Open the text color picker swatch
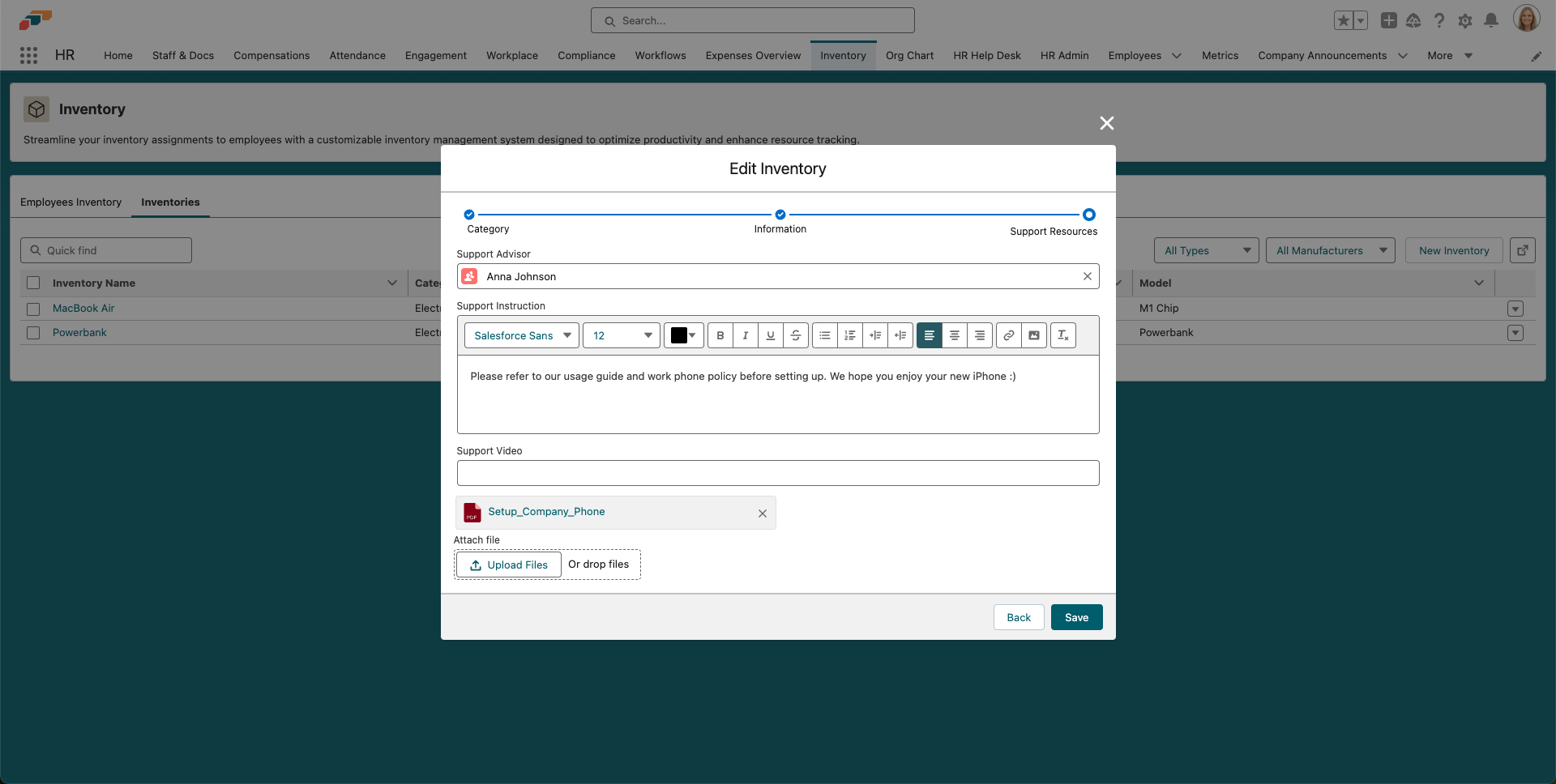 click(x=683, y=335)
